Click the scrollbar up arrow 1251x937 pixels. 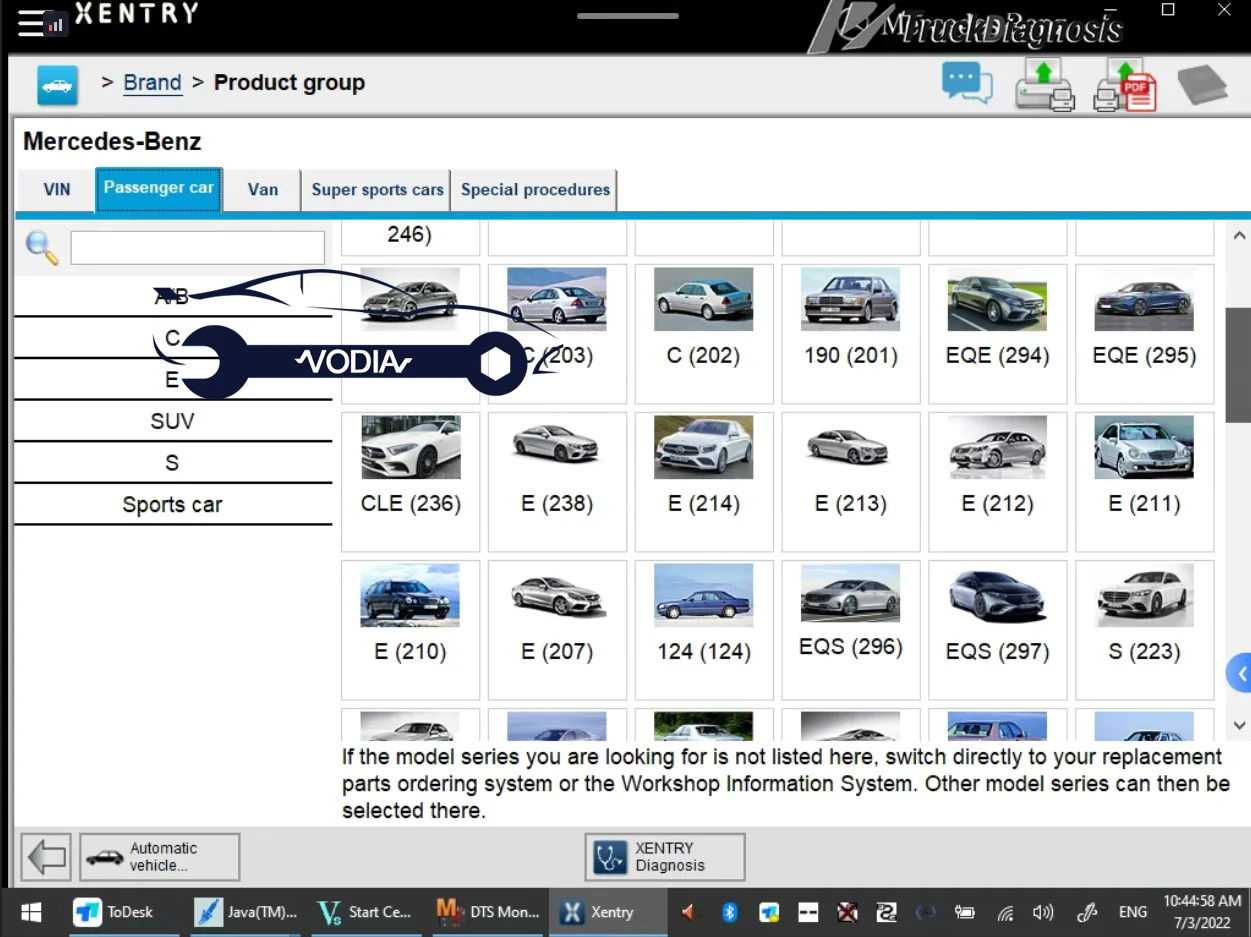[x=1239, y=237]
